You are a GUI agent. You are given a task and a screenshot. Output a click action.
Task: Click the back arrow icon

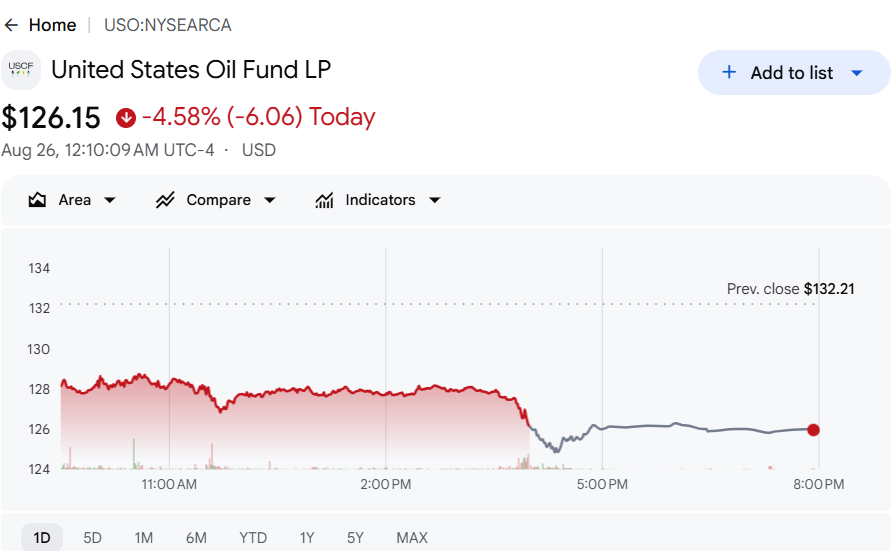(11, 25)
